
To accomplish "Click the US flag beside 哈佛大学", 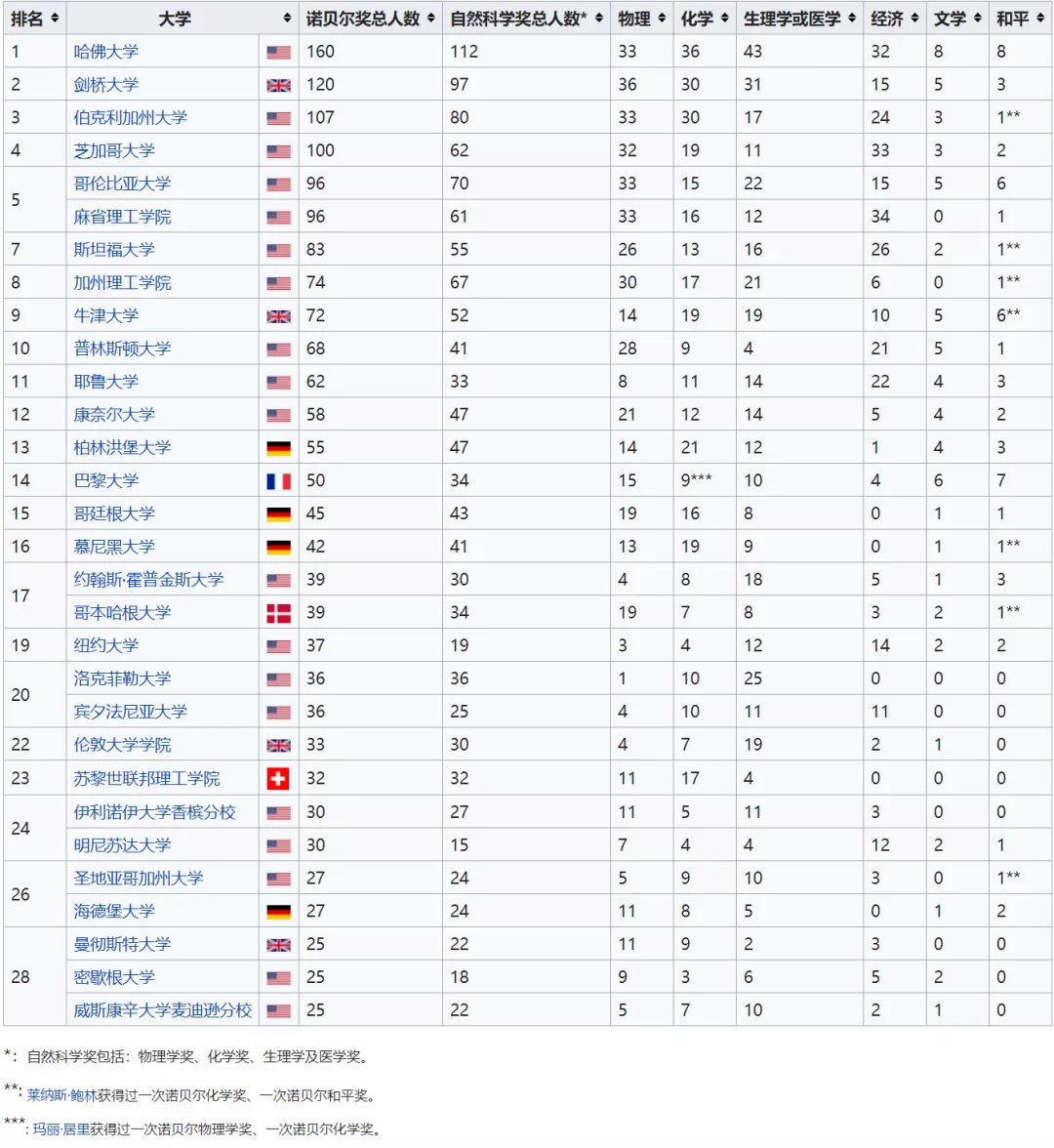I will 278,52.
